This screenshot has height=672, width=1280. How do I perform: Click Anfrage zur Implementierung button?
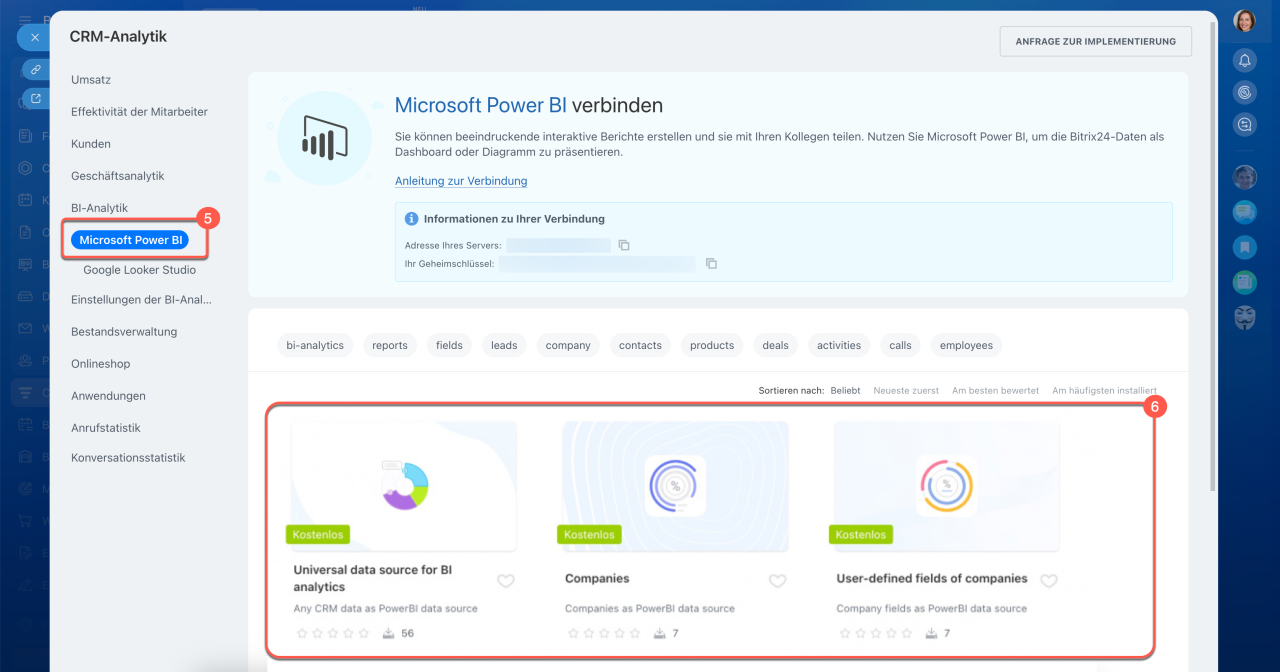click(1096, 41)
